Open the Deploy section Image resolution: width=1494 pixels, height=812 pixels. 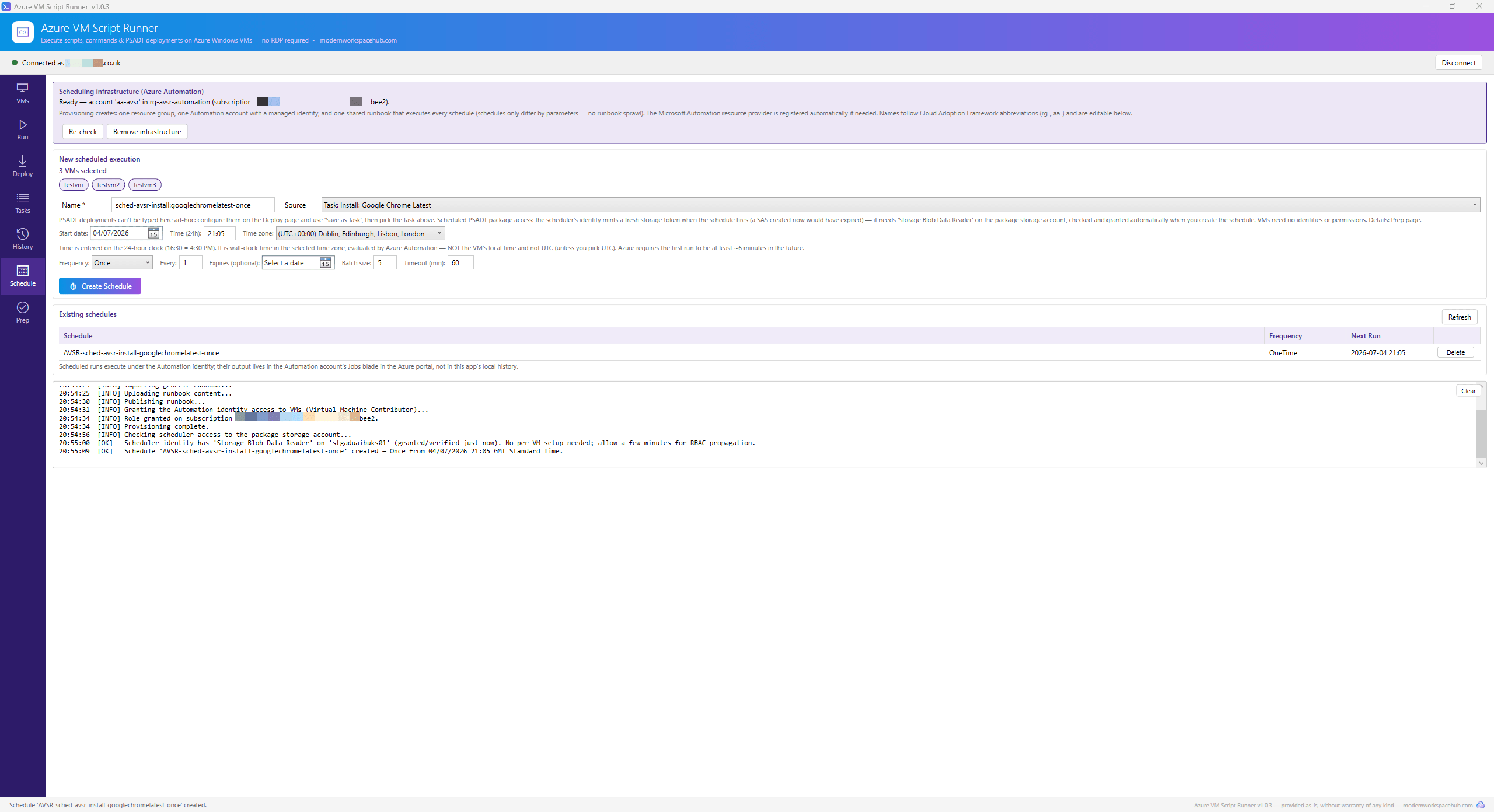(x=22, y=167)
